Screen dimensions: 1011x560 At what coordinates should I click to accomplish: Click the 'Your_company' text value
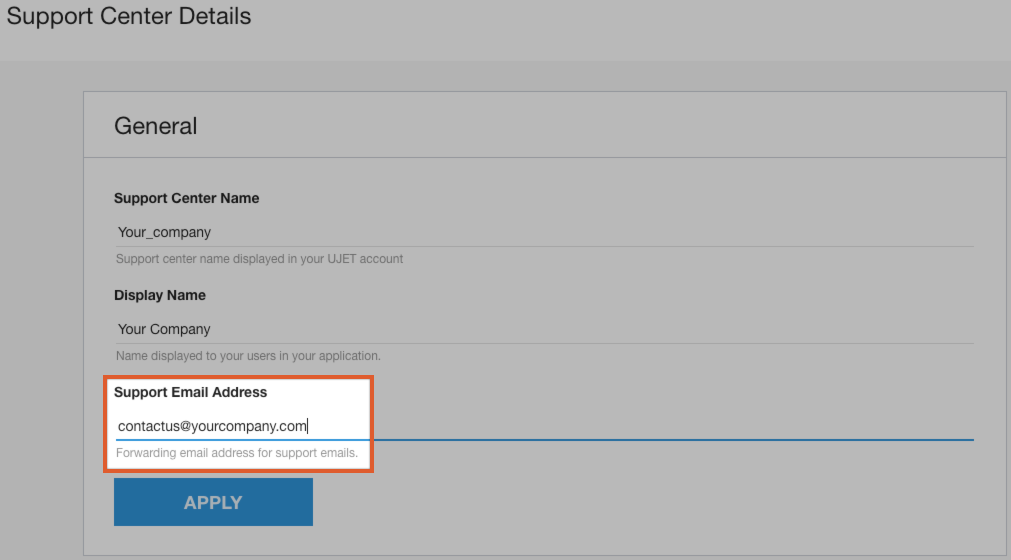[164, 232]
